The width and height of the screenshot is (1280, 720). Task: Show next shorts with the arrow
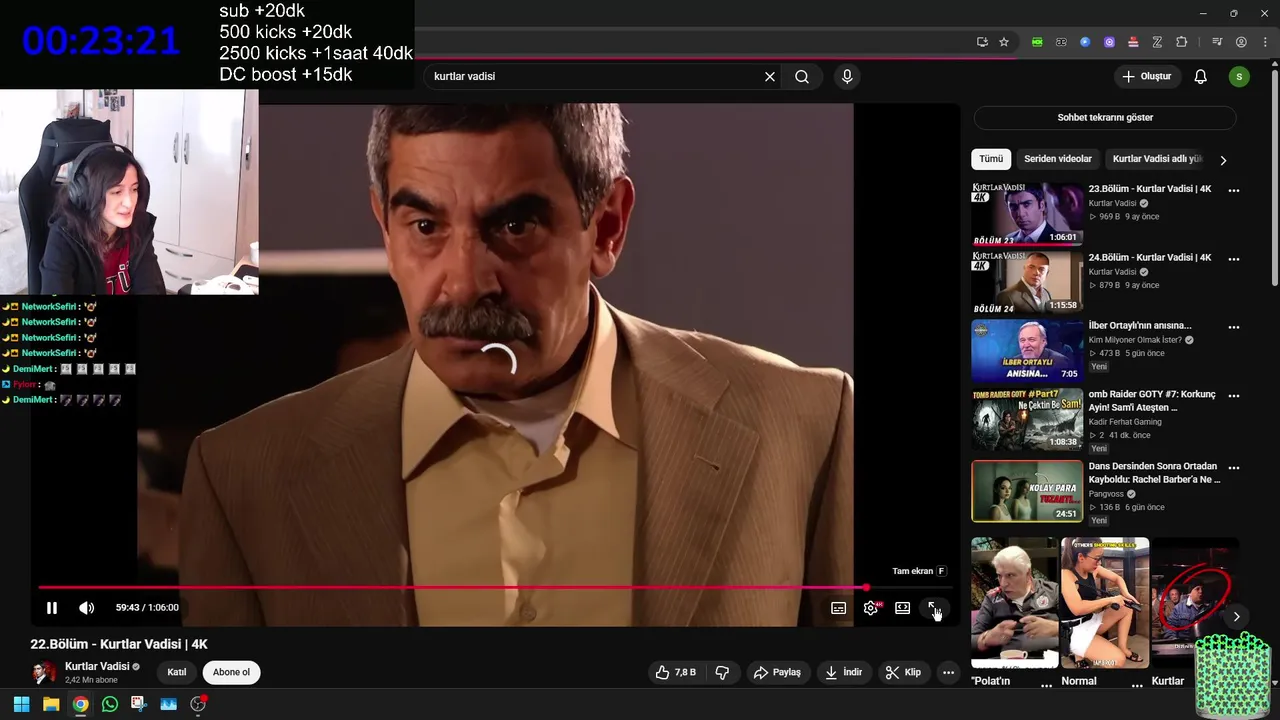1236,616
